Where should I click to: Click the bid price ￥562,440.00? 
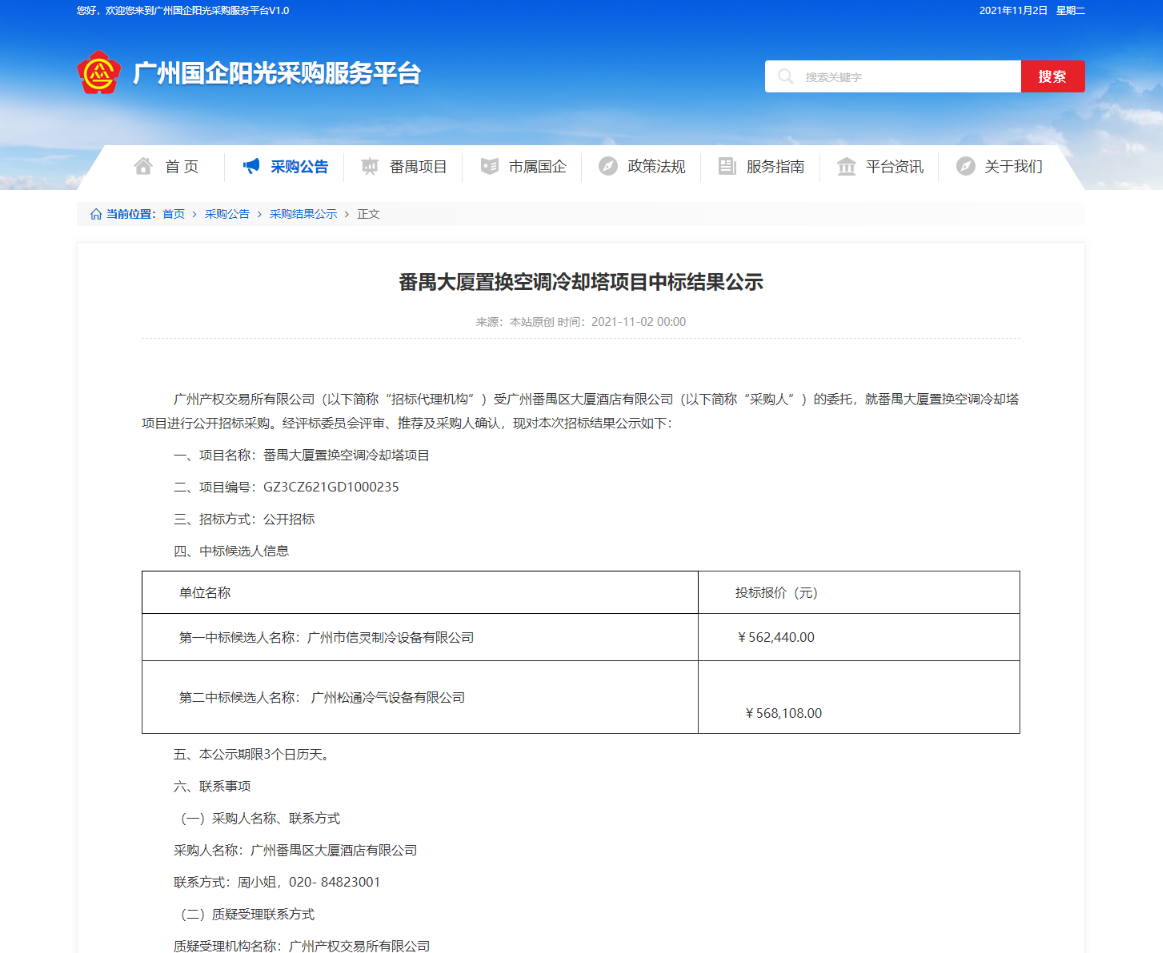click(x=776, y=638)
